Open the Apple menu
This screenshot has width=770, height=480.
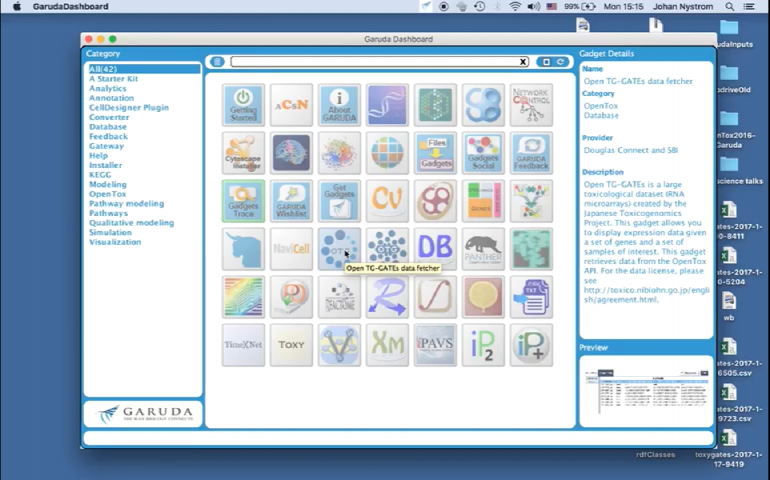tap(17, 6)
